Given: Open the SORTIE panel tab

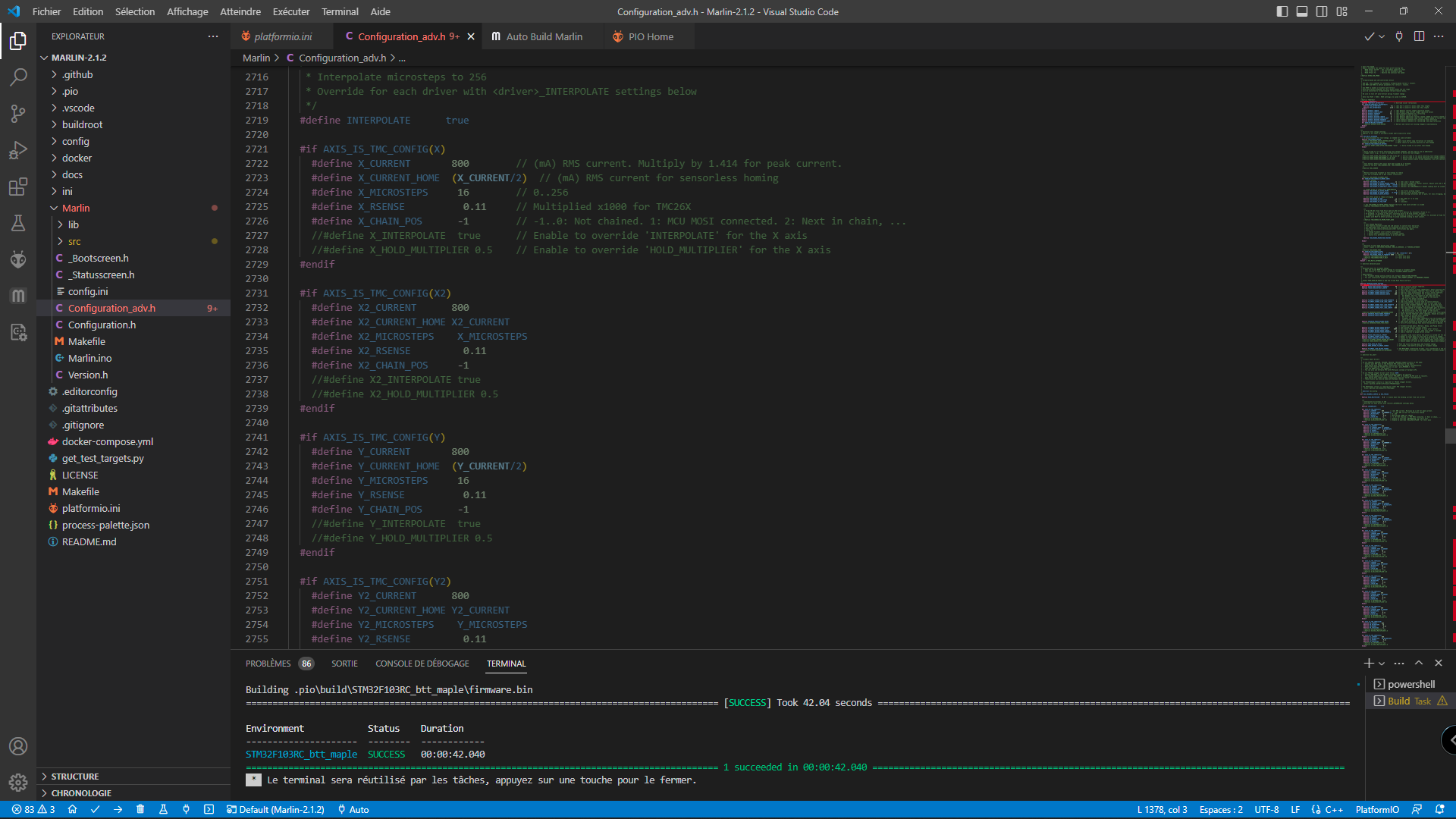Looking at the screenshot, I should pos(344,664).
